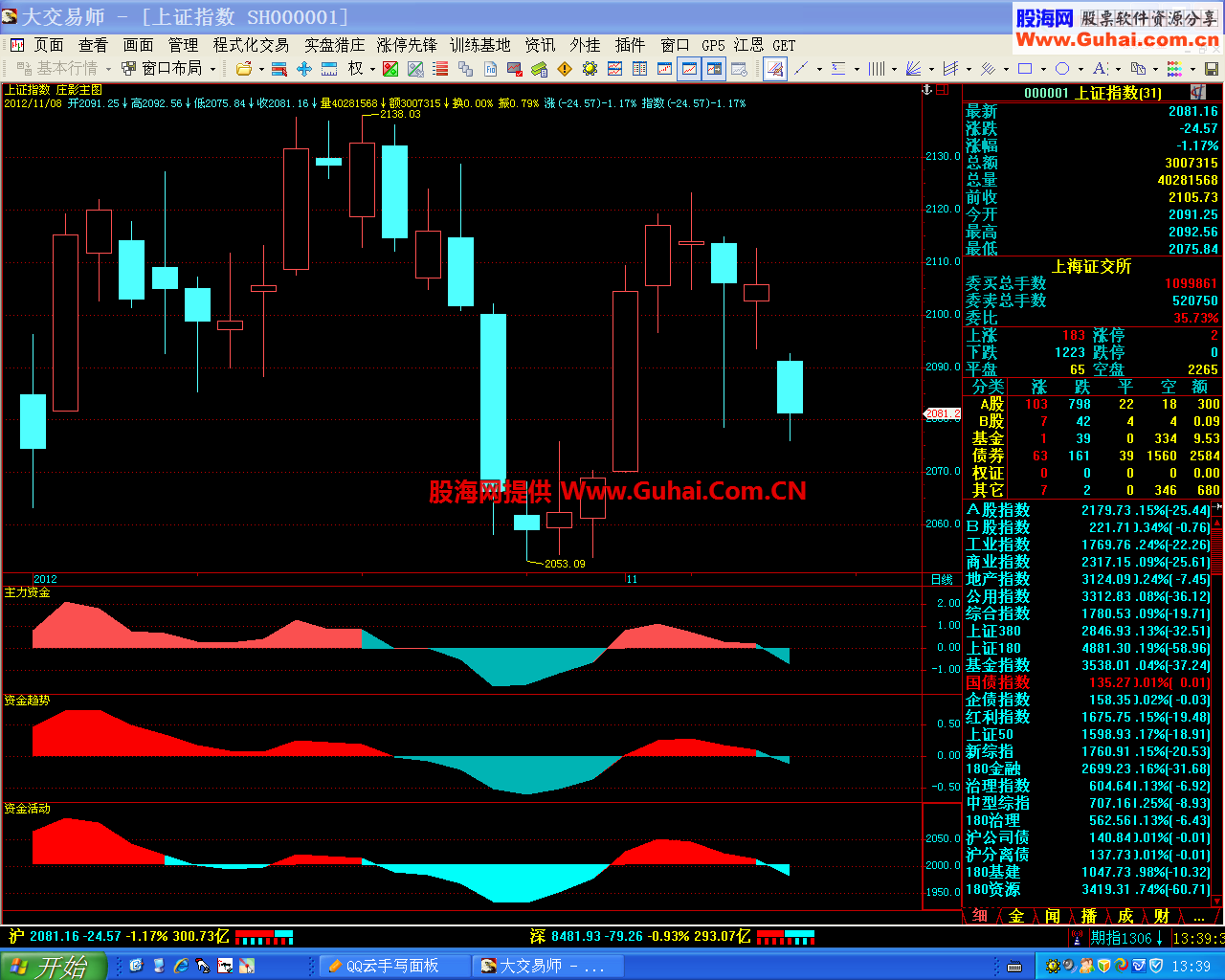Image resolution: width=1225 pixels, height=980 pixels.
Task: Open the 训练基地 menu
Action: (x=480, y=45)
